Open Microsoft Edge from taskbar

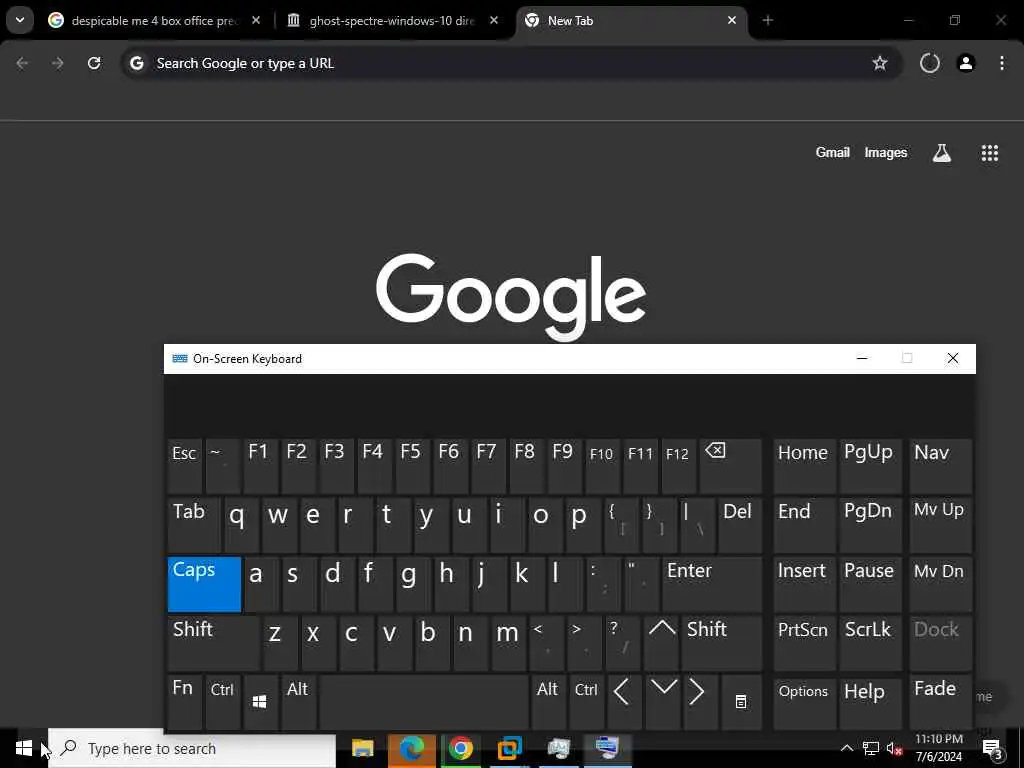point(411,748)
